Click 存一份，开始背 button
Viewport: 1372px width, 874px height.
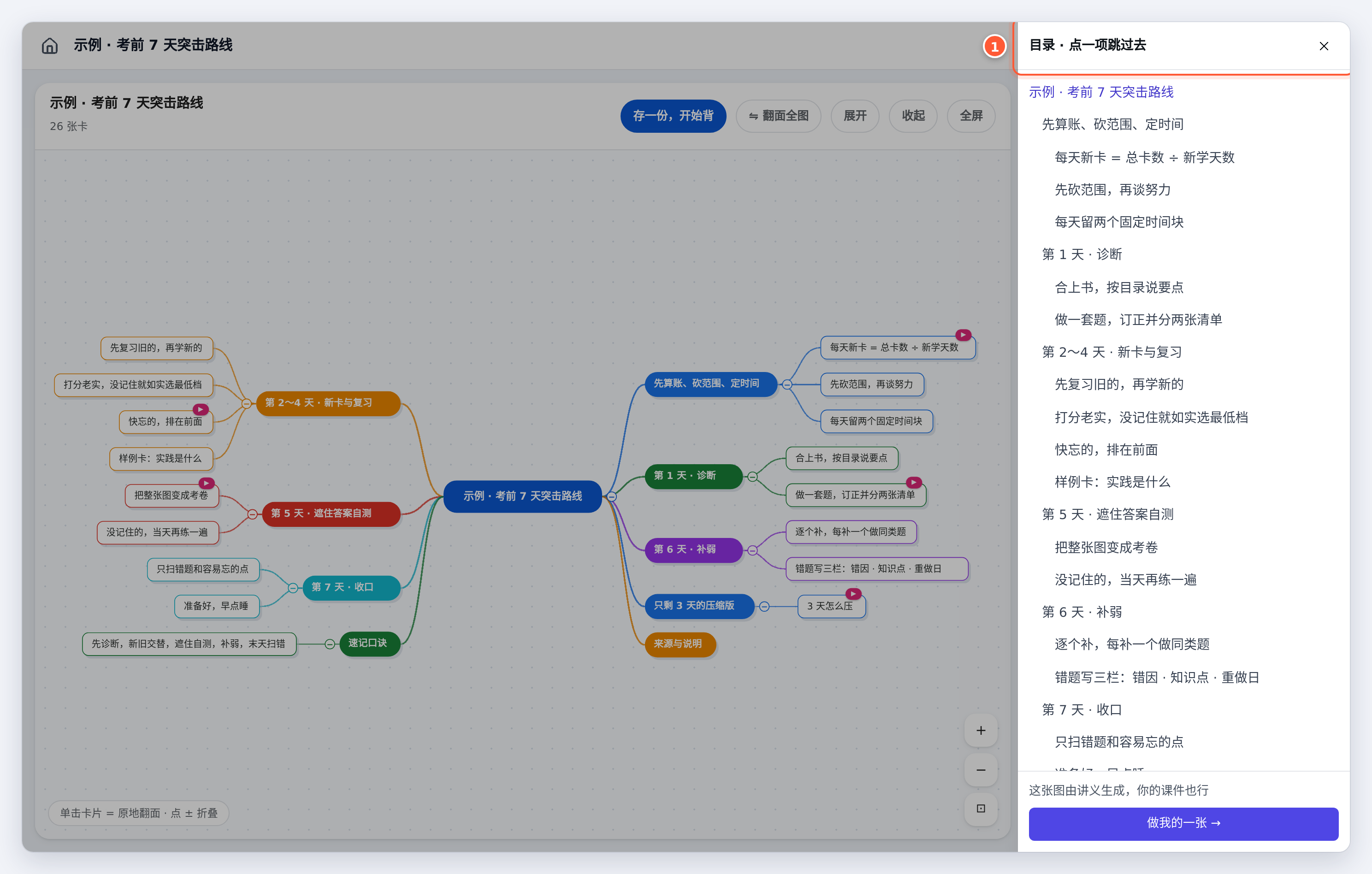673,116
